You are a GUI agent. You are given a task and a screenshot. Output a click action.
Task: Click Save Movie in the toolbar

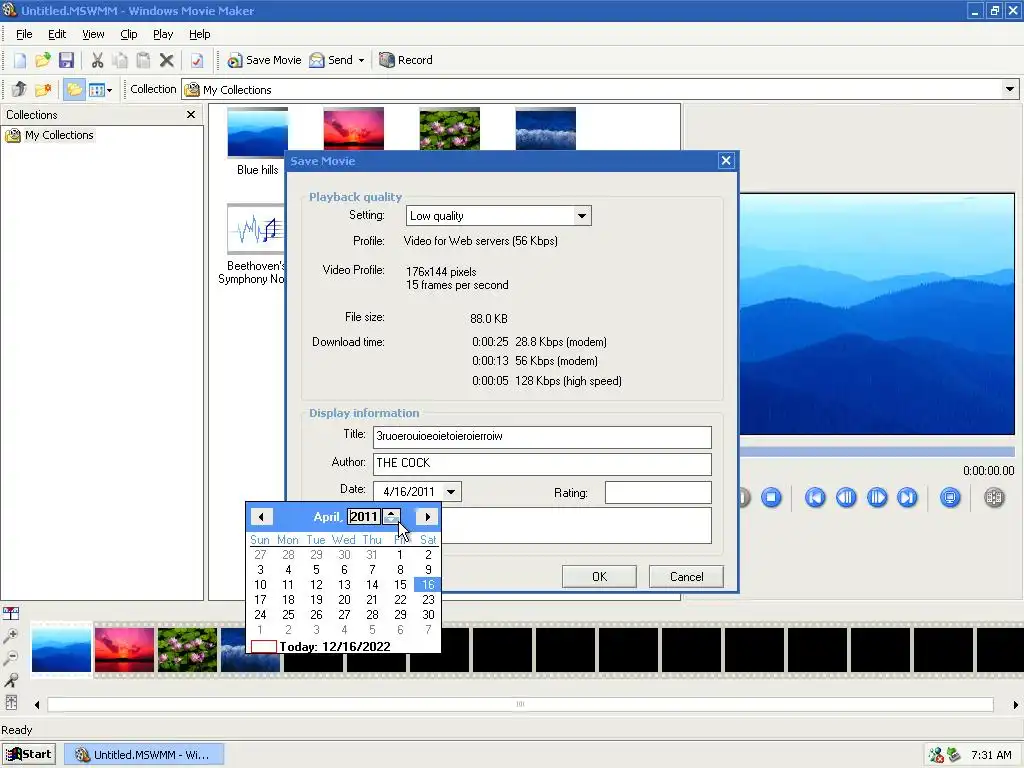point(264,60)
